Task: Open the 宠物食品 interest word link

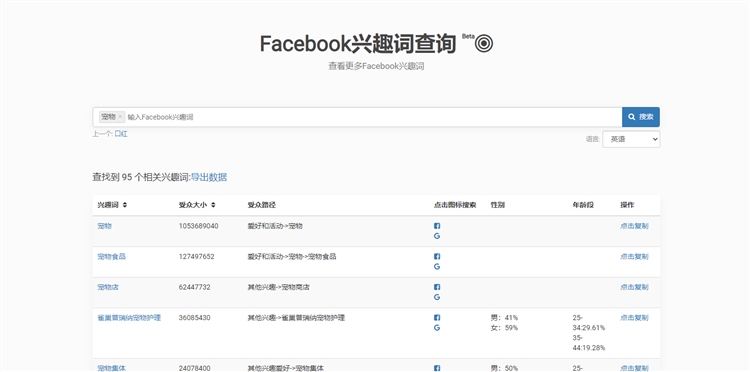Action: pos(111,257)
